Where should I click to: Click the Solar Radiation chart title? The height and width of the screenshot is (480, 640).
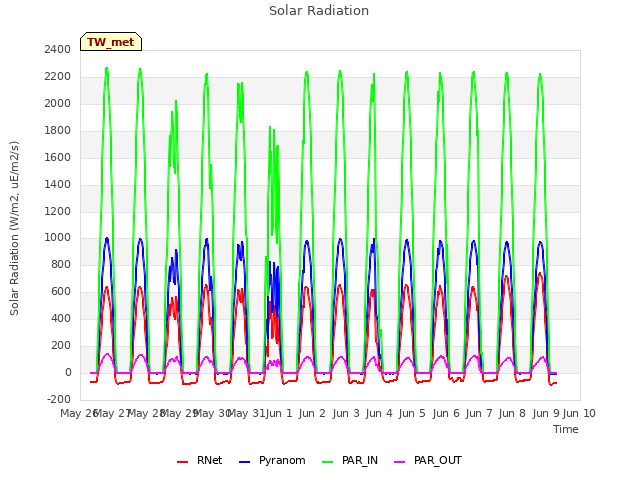[x=319, y=11]
